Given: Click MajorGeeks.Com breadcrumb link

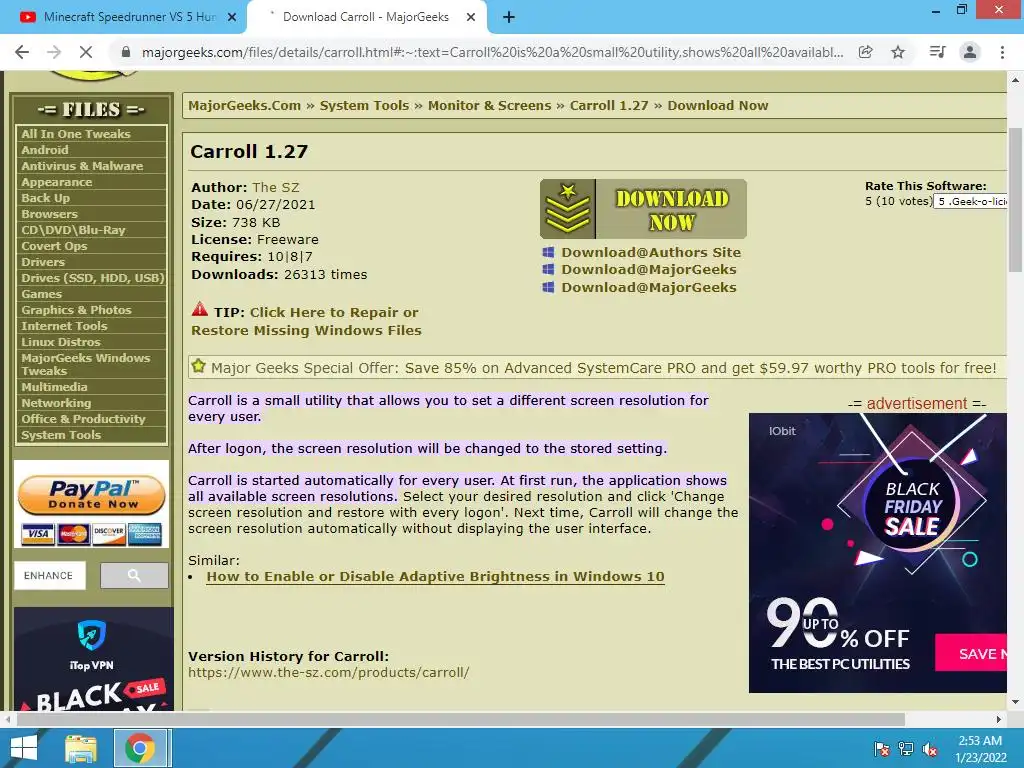Looking at the screenshot, I should point(244,106).
